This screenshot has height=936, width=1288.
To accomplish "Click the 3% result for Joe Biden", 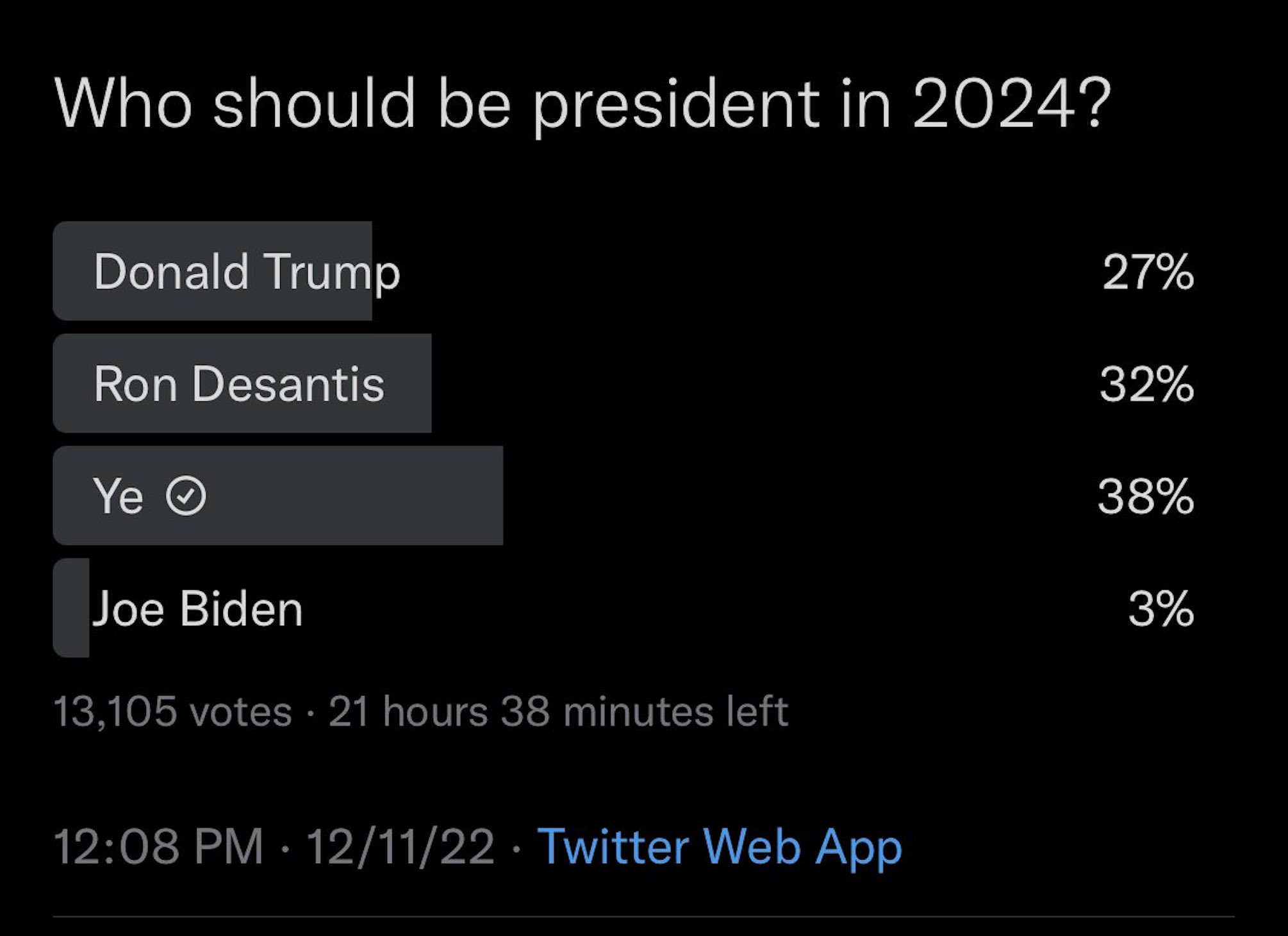I will point(1160,609).
